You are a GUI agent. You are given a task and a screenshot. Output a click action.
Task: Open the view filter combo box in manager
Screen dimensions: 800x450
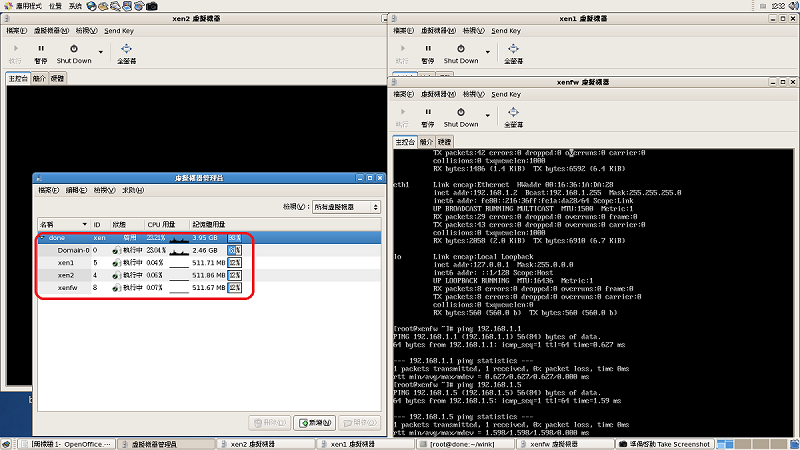click(346, 207)
